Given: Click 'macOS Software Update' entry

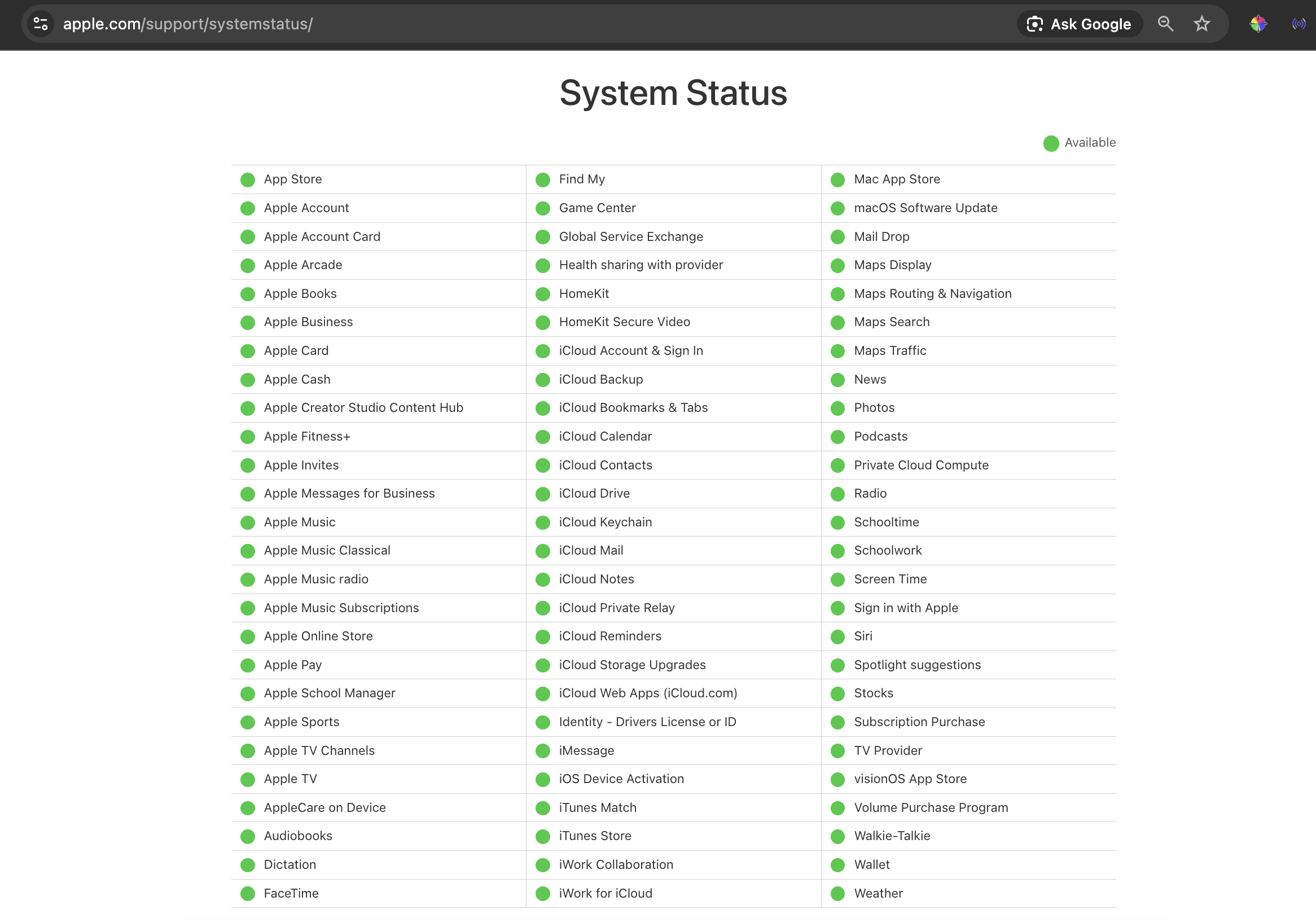Looking at the screenshot, I should [x=926, y=208].
